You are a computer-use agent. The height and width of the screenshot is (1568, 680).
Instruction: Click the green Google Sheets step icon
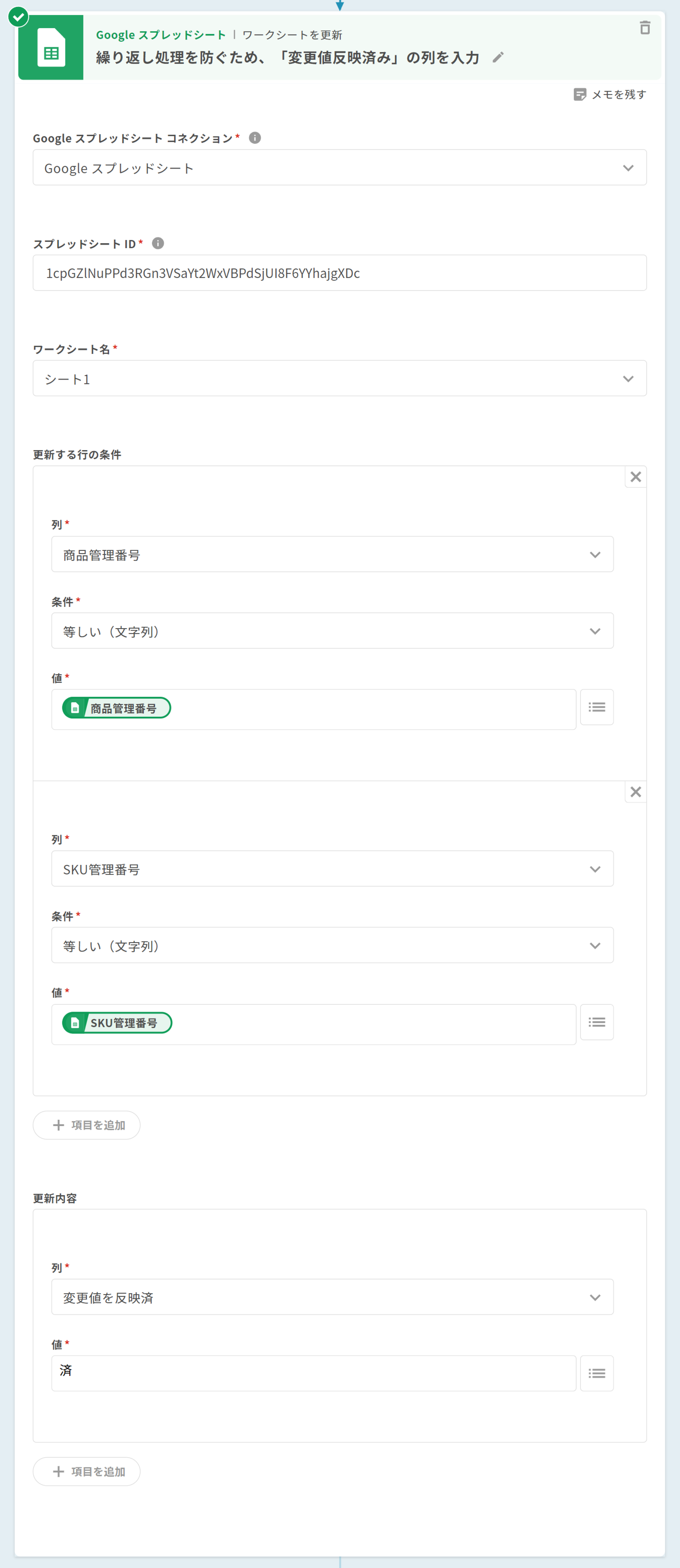point(51,48)
